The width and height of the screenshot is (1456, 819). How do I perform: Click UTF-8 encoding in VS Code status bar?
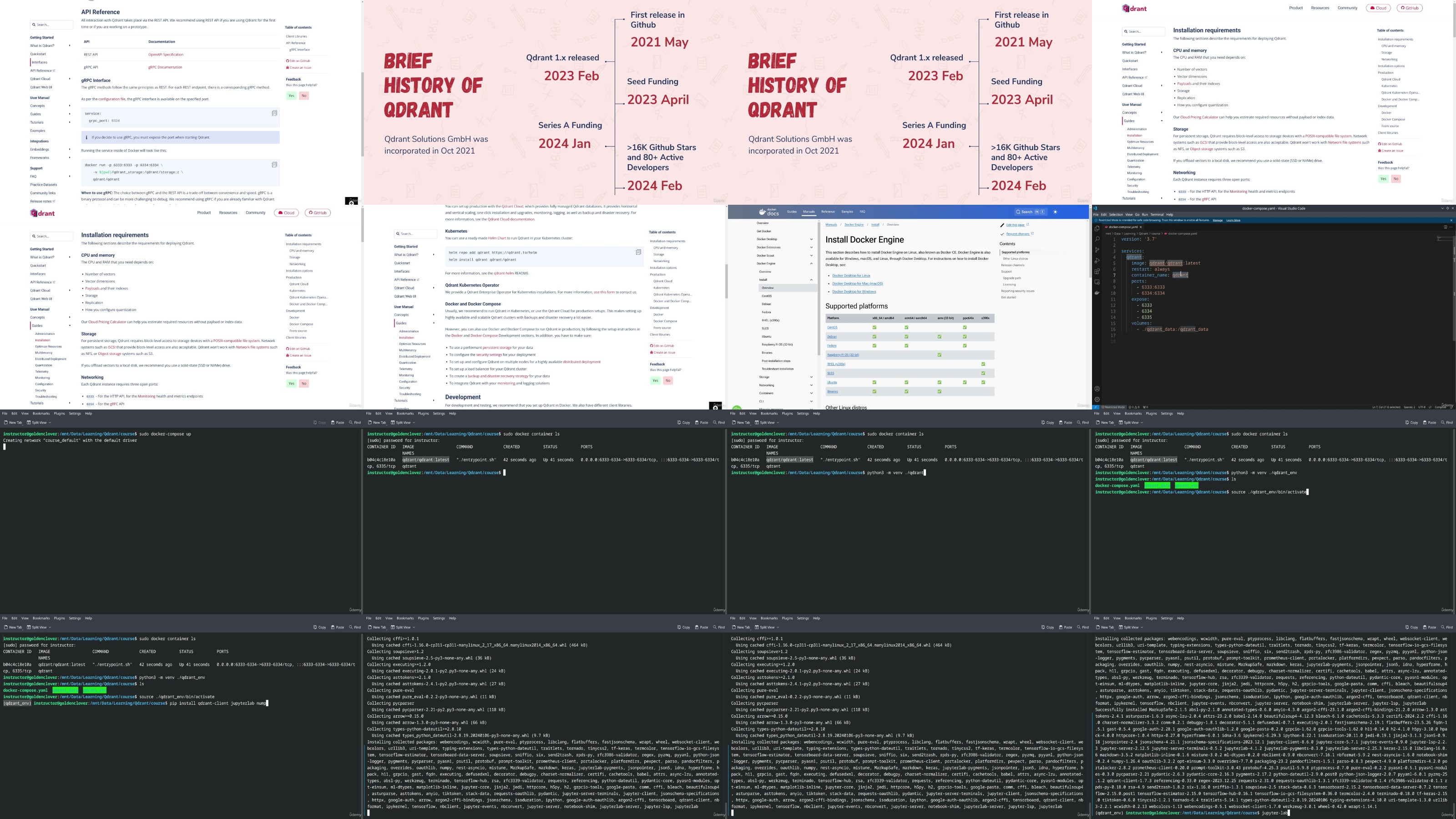click(1422, 407)
